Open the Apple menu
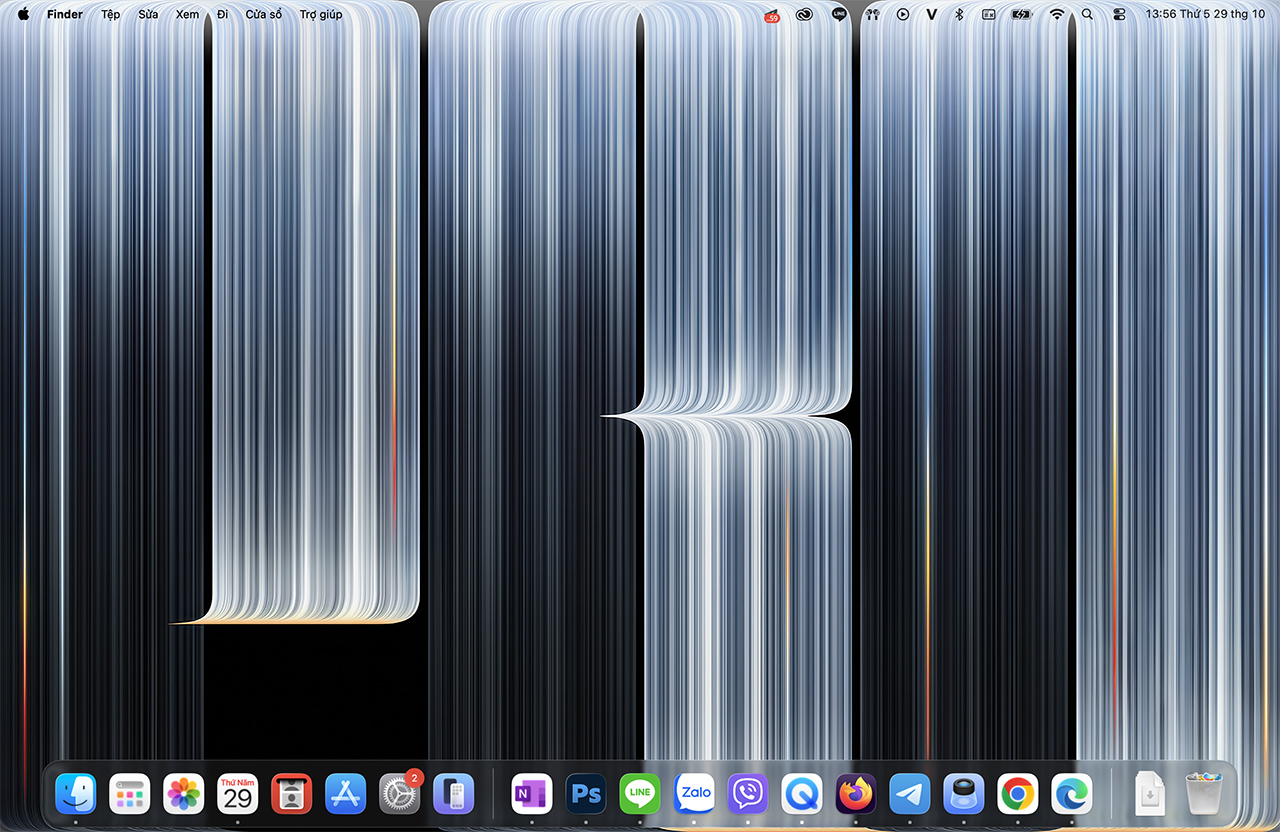1280x832 pixels. [23, 14]
